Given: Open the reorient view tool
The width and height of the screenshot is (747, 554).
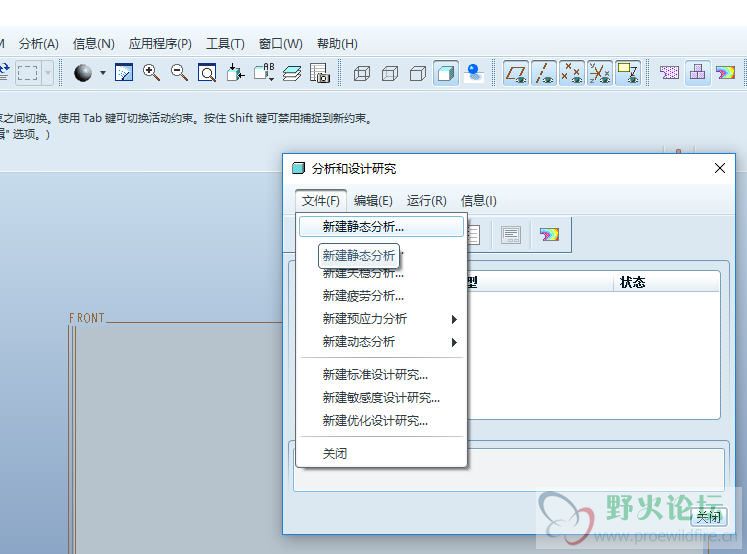Looking at the screenshot, I should pyautogui.click(x=235, y=73).
